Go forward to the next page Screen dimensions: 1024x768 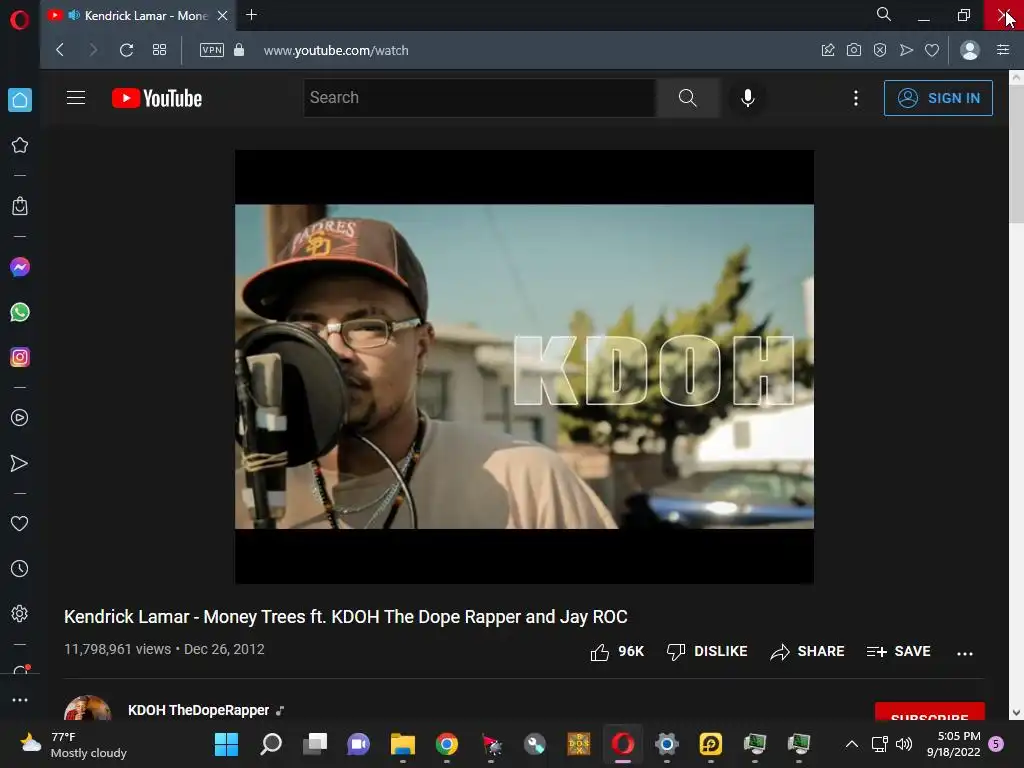93,50
